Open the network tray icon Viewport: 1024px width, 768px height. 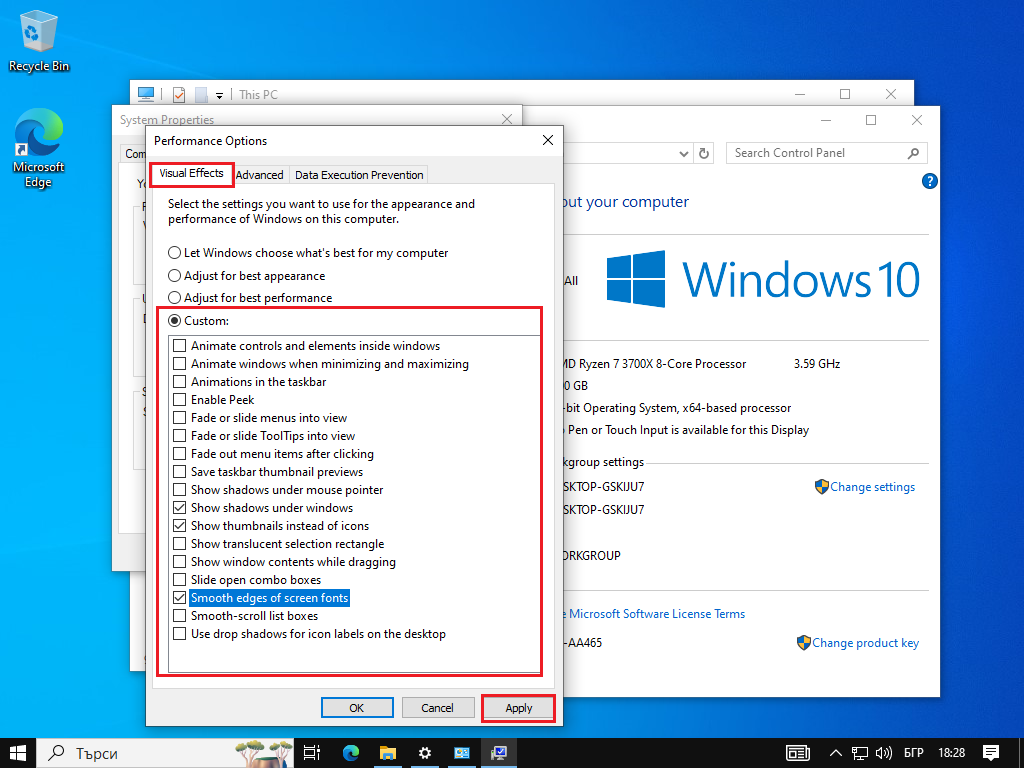click(x=859, y=753)
